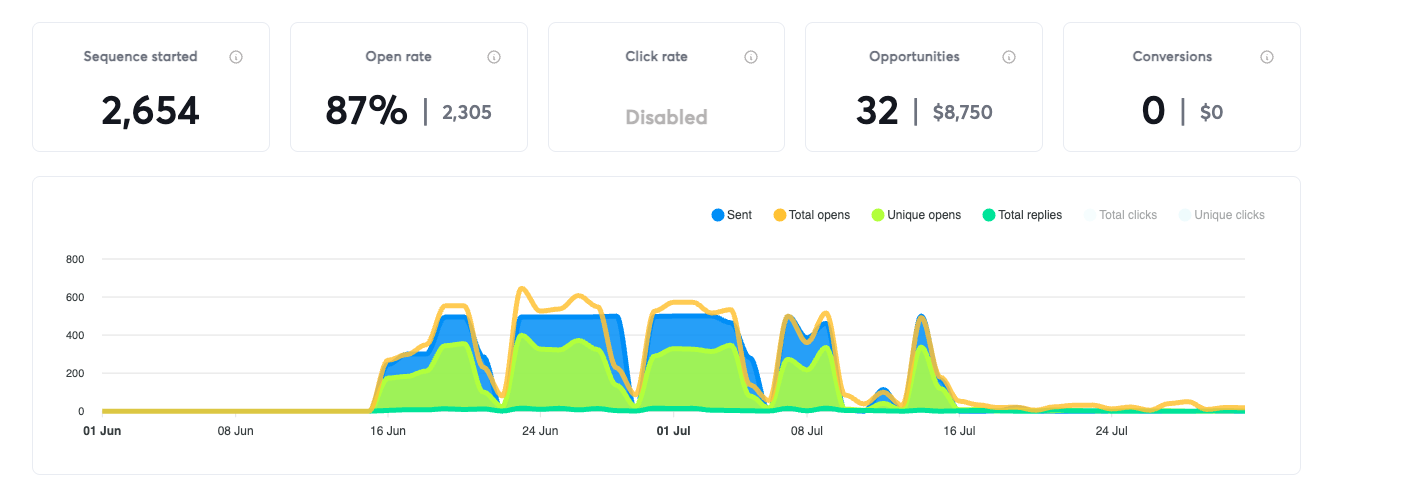Click the orange Total opens color dot
Image resolution: width=1420 pixels, height=490 pixels.
[x=778, y=215]
